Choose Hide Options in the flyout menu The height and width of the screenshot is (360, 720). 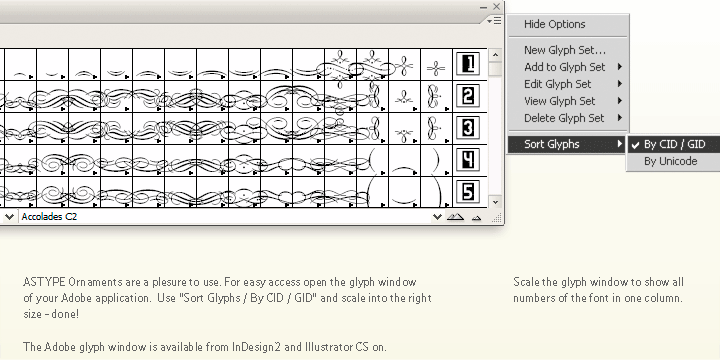tap(554, 24)
